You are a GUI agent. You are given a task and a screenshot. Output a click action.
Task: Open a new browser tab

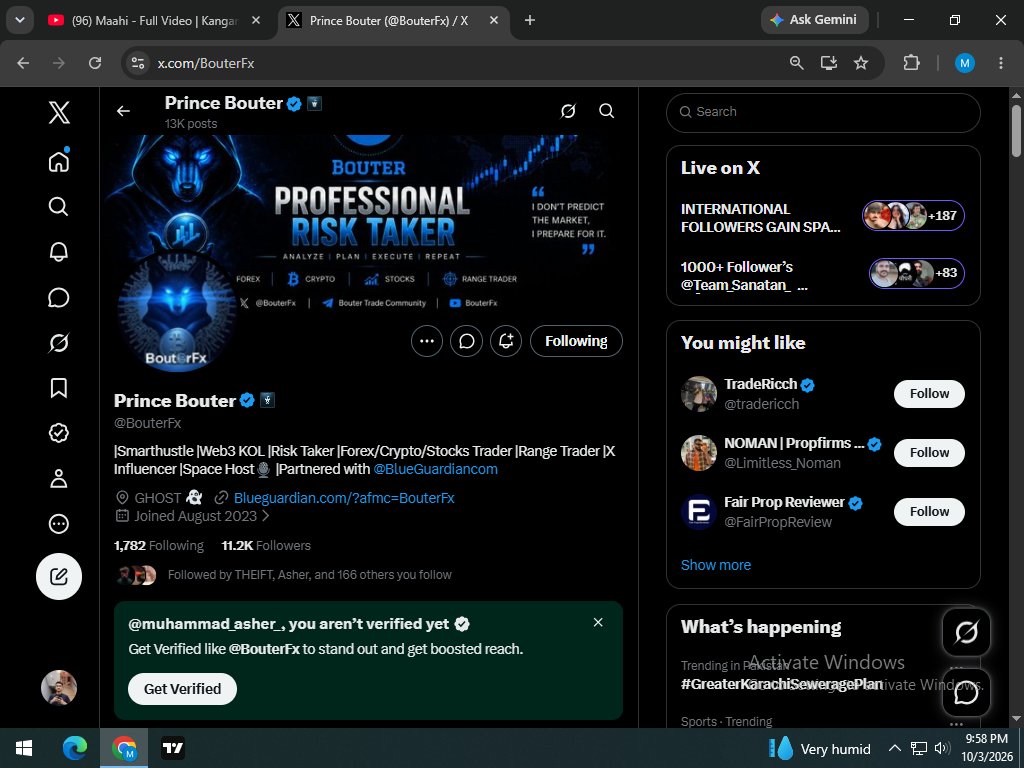530,21
